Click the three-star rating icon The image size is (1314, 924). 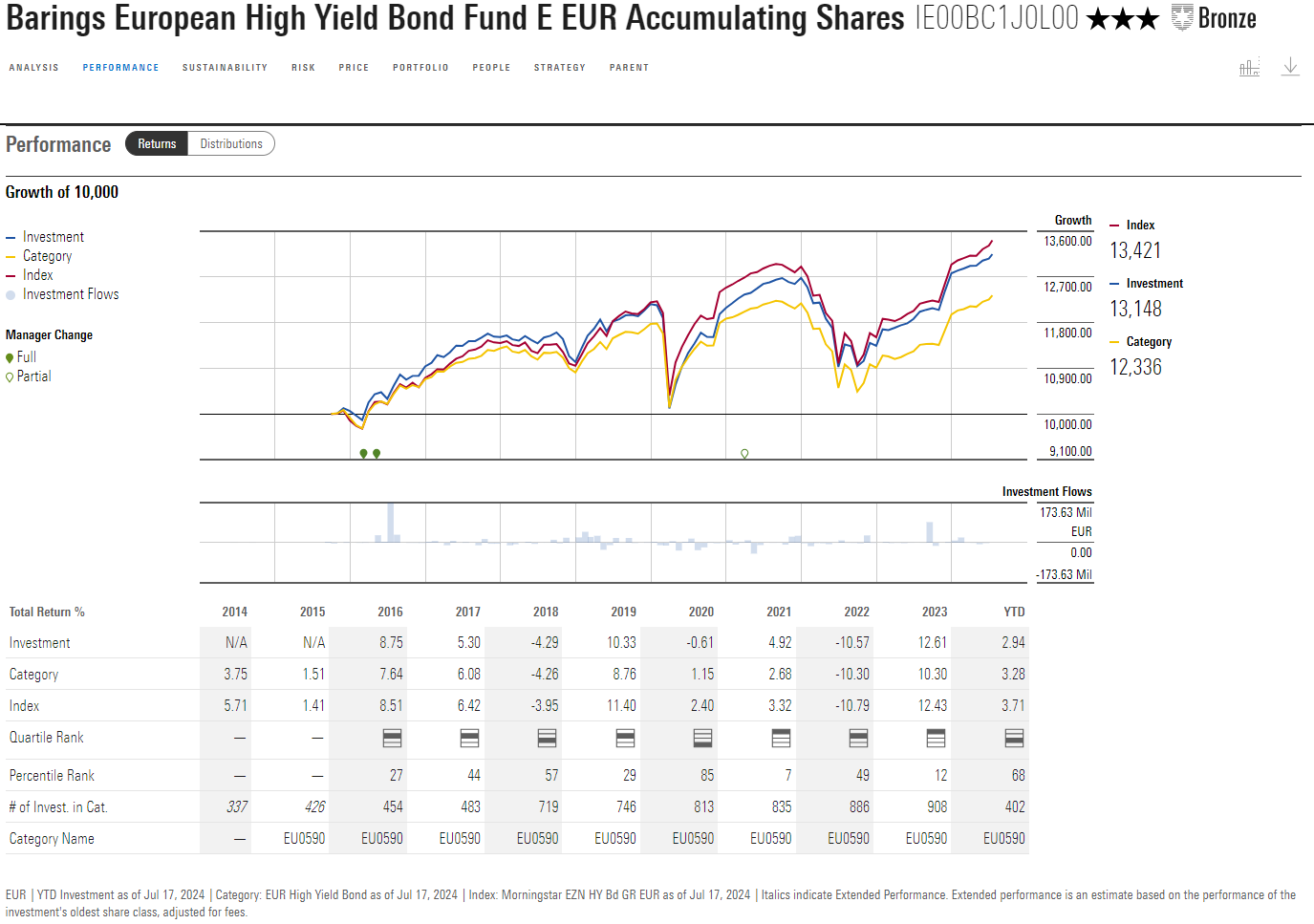coord(1122,18)
